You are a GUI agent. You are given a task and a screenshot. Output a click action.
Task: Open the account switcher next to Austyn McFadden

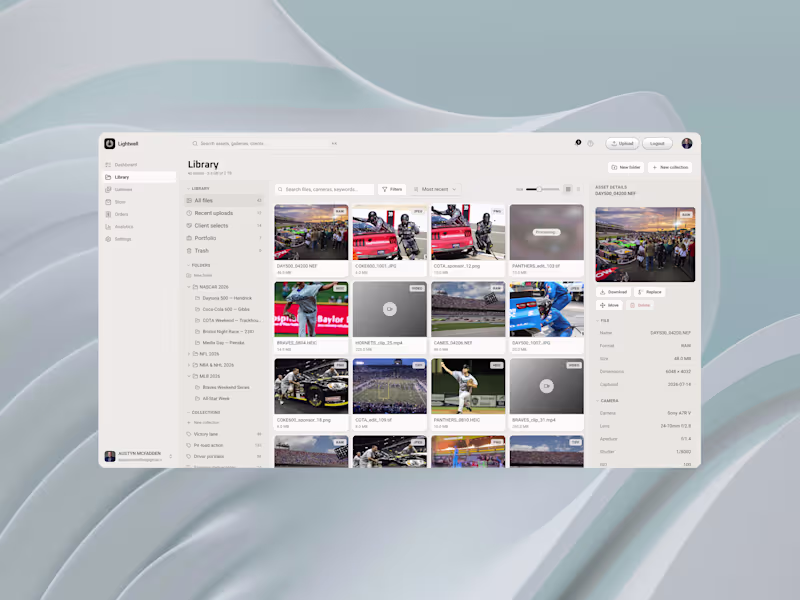(170, 456)
